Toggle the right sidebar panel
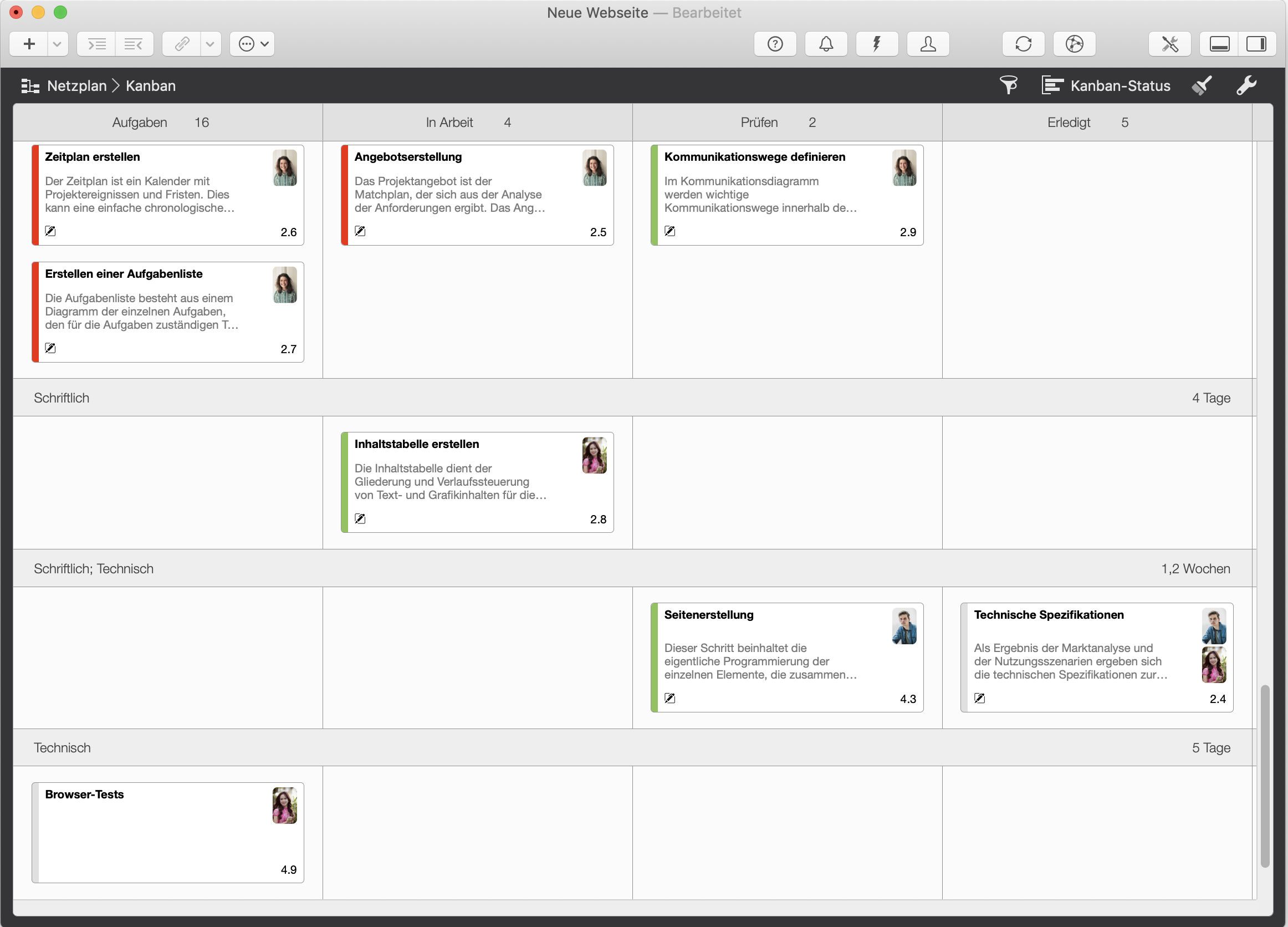This screenshot has width=1288, height=927. click(x=1256, y=44)
